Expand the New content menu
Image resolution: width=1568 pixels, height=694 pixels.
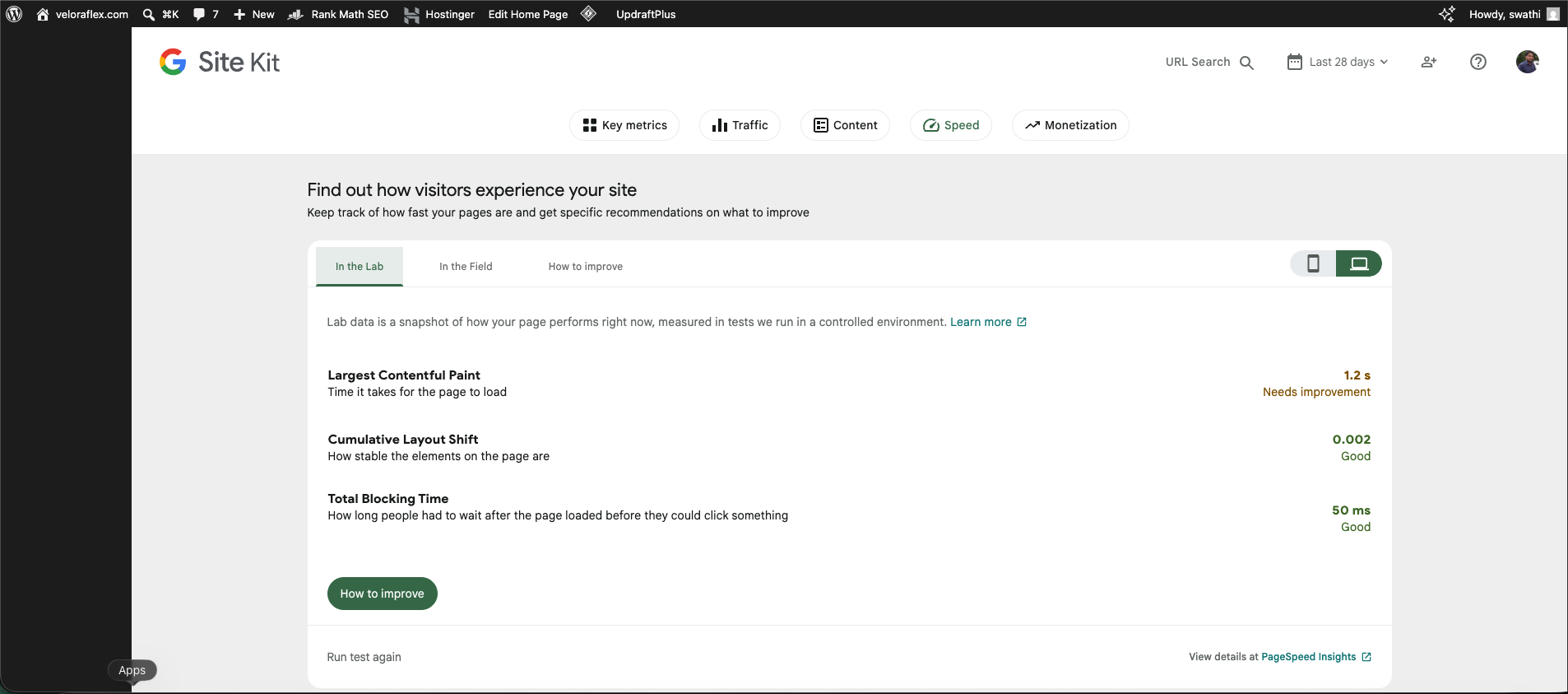pos(254,14)
